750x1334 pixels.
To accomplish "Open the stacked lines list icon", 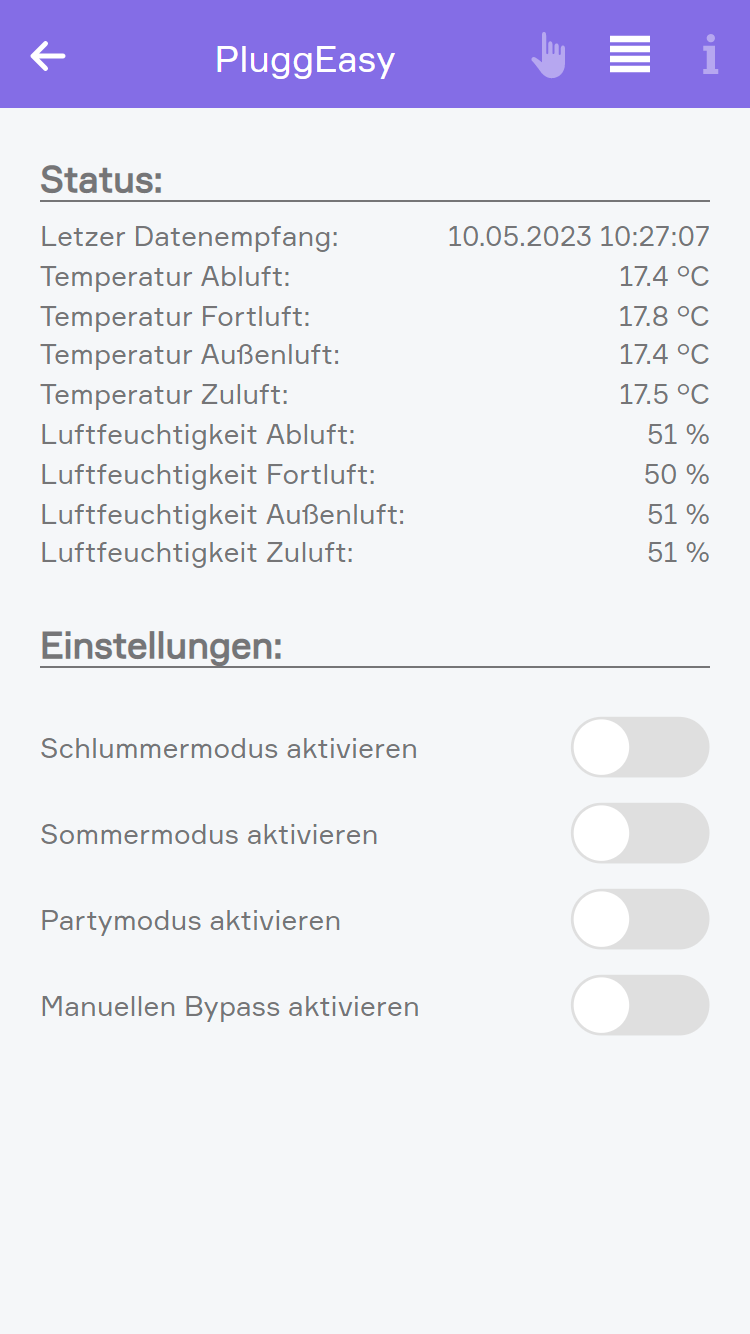I will [630, 55].
